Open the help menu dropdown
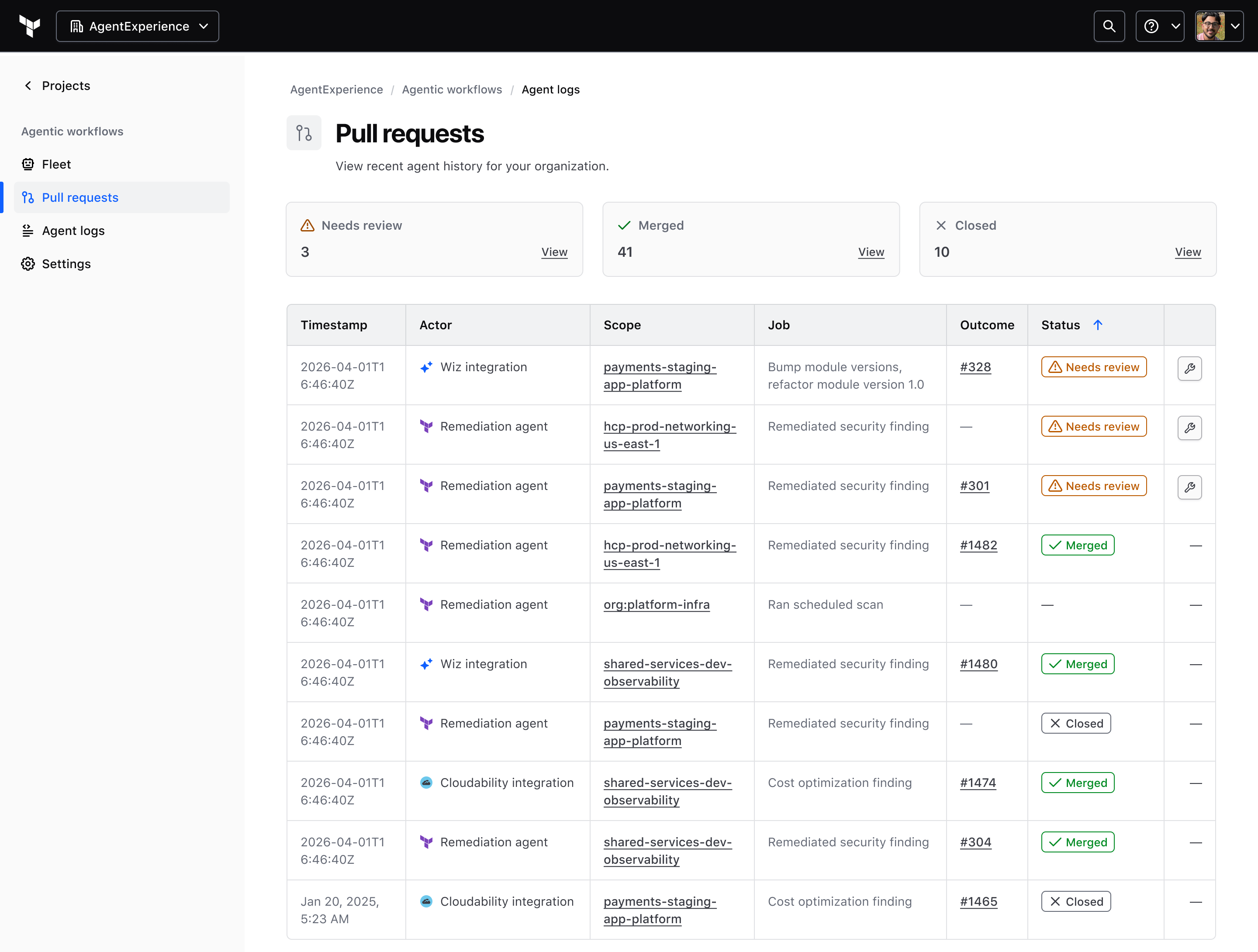 click(1160, 26)
